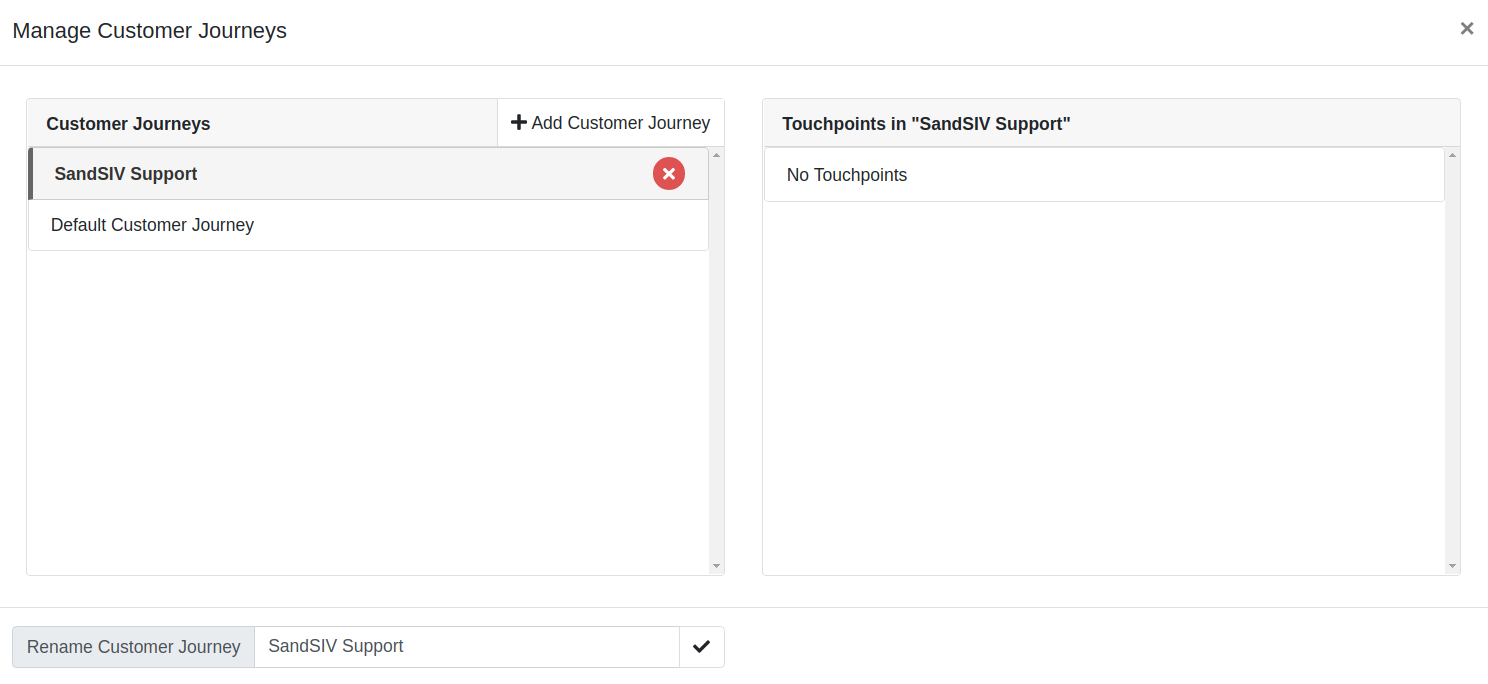Click the down arrow of the journeys list scrollbar
The image size is (1488, 684).
[716, 566]
